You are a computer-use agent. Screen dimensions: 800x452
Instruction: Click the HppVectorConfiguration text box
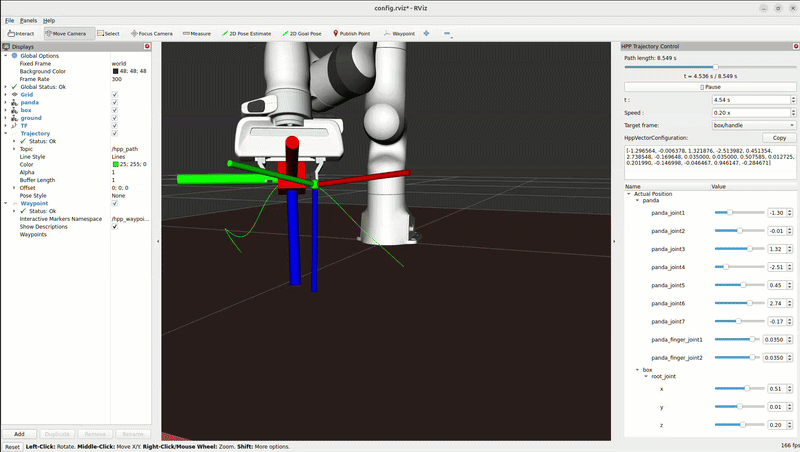click(x=710, y=162)
